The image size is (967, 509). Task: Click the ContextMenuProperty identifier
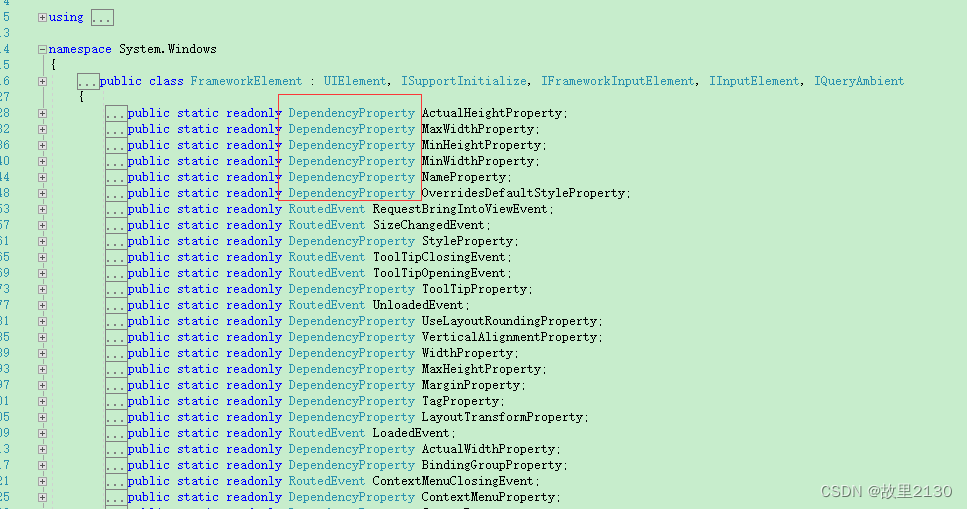click(488, 497)
